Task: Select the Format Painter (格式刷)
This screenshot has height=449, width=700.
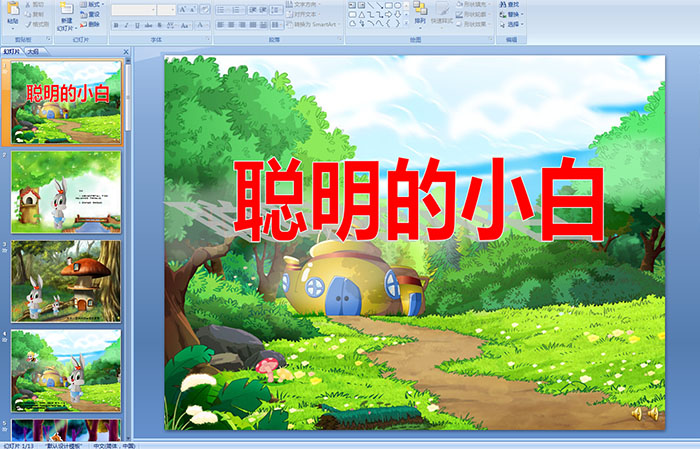Action: point(37,24)
